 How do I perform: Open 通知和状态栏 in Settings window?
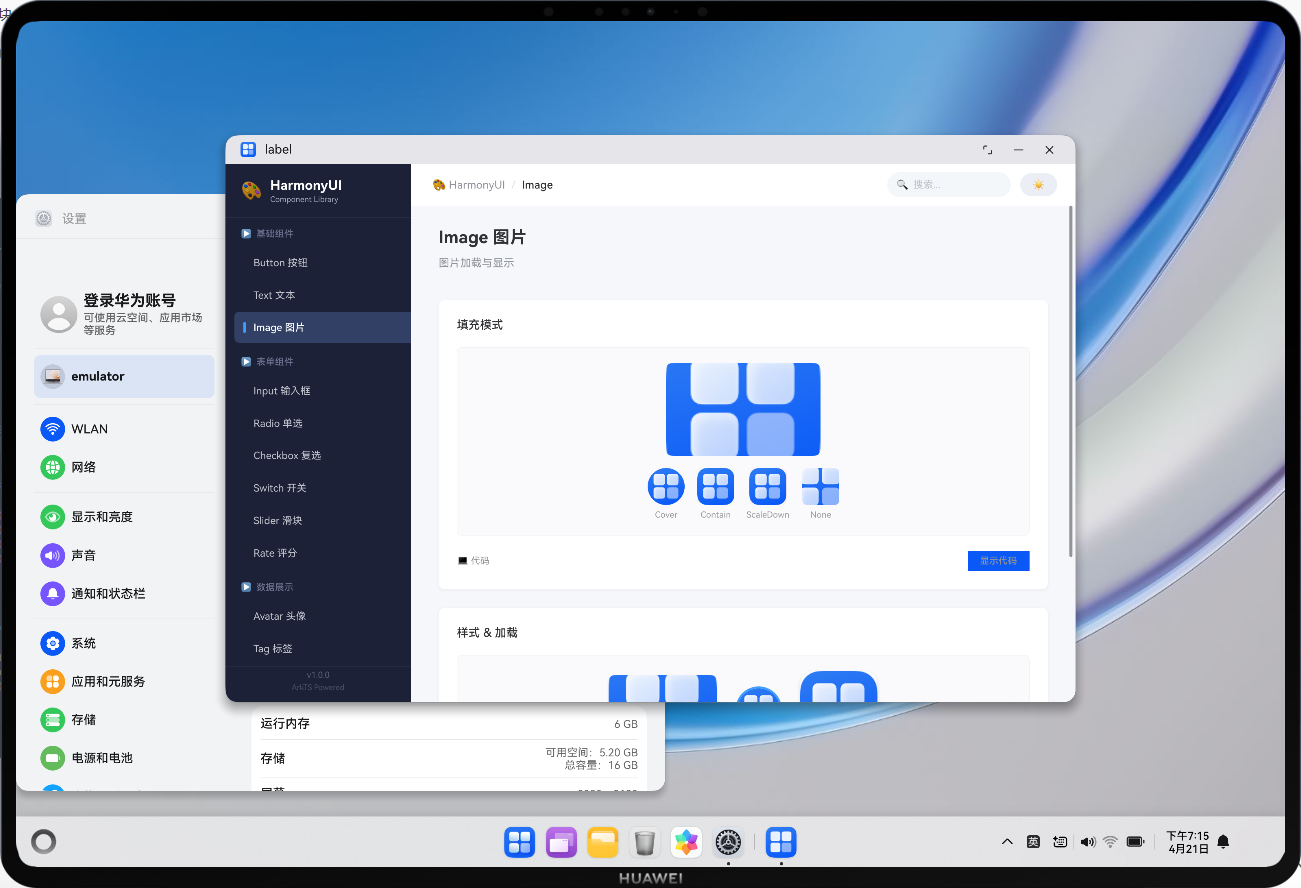pyautogui.click(x=124, y=593)
